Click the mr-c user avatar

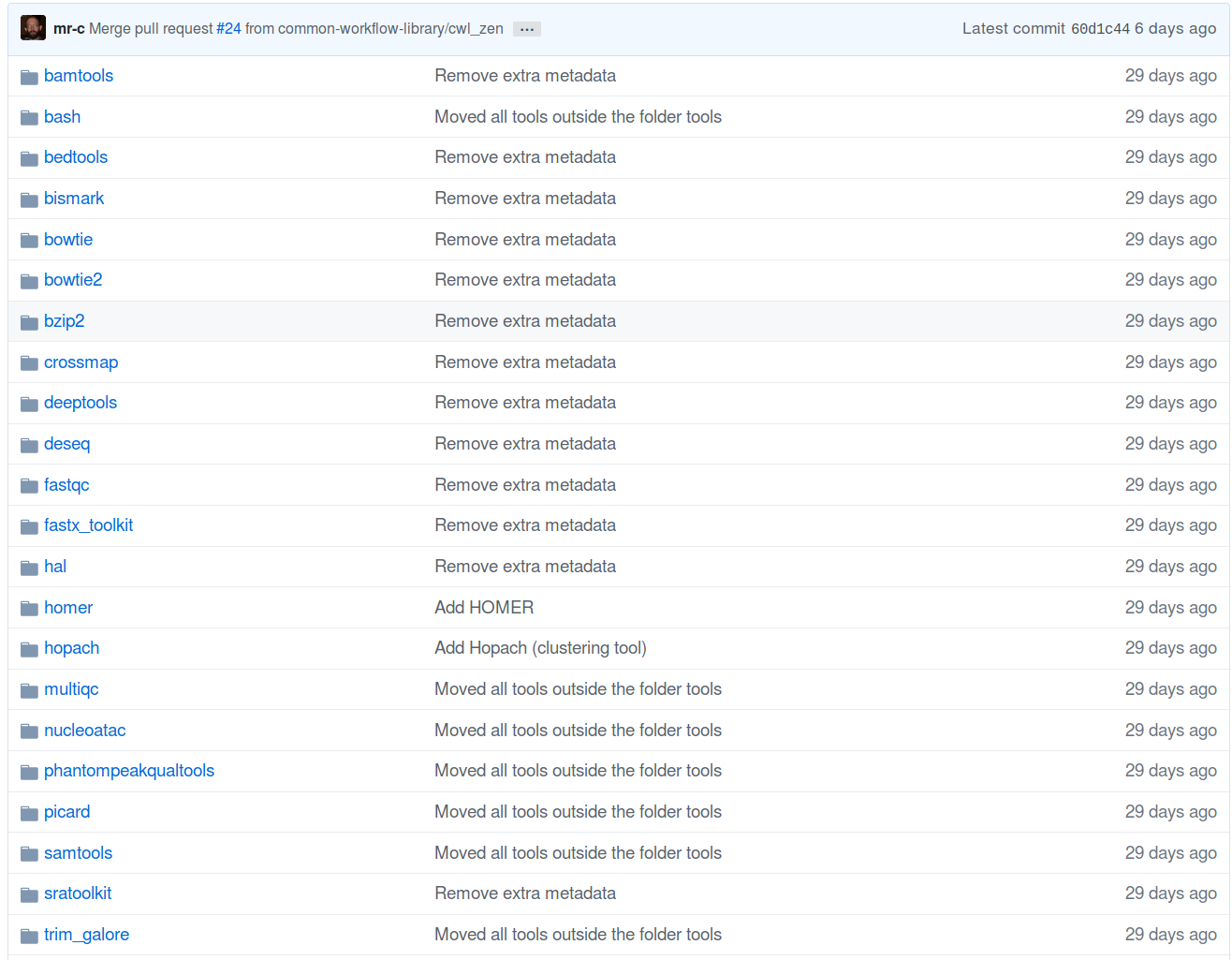pyautogui.click(x=33, y=28)
